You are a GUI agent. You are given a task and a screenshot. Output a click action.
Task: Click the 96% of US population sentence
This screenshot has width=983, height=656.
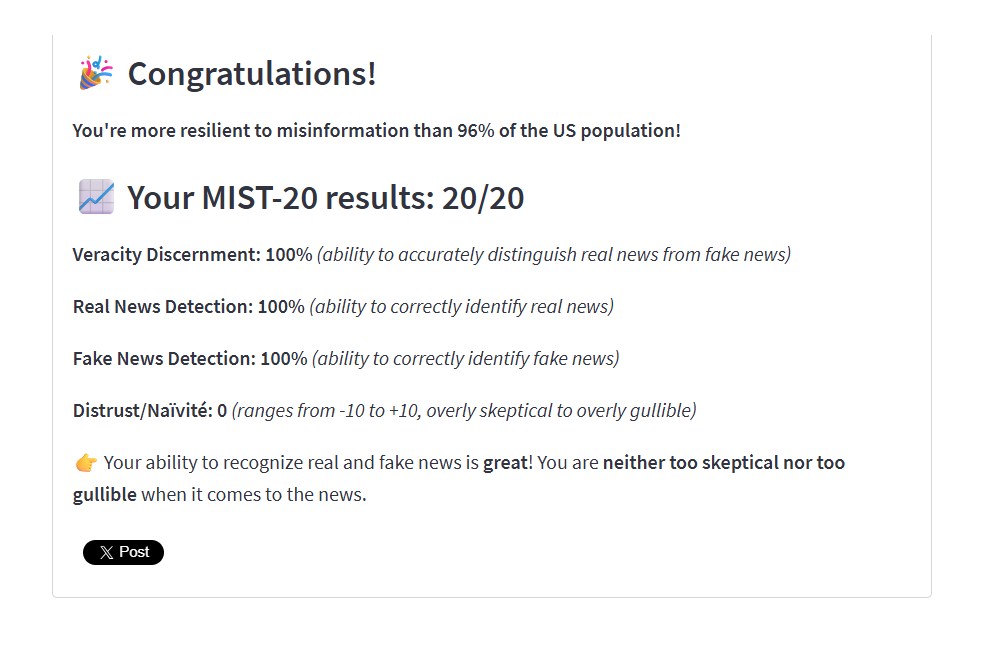pyautogui.click(x=376, y=130)
